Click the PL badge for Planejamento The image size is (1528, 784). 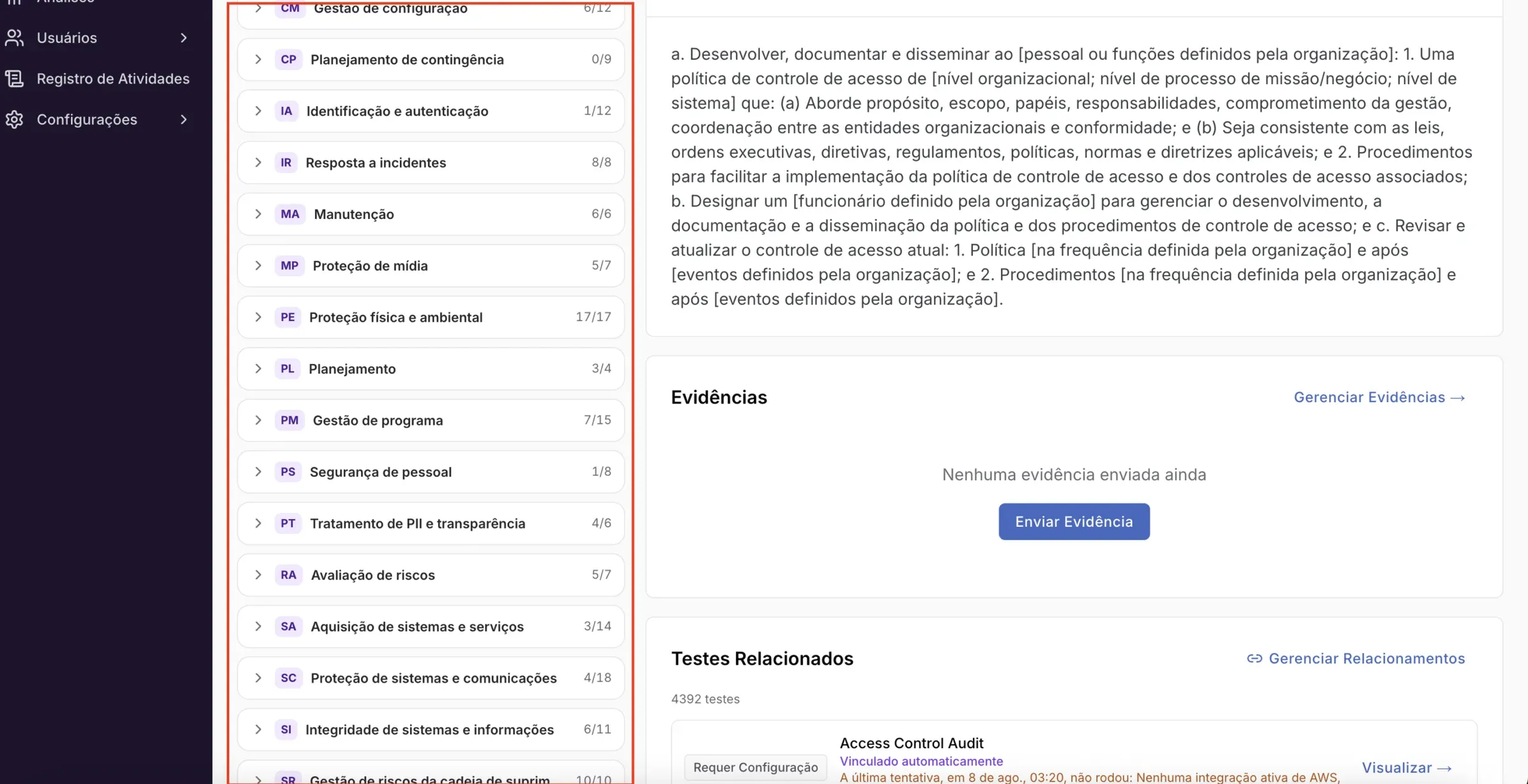click(x=287, y=368)
